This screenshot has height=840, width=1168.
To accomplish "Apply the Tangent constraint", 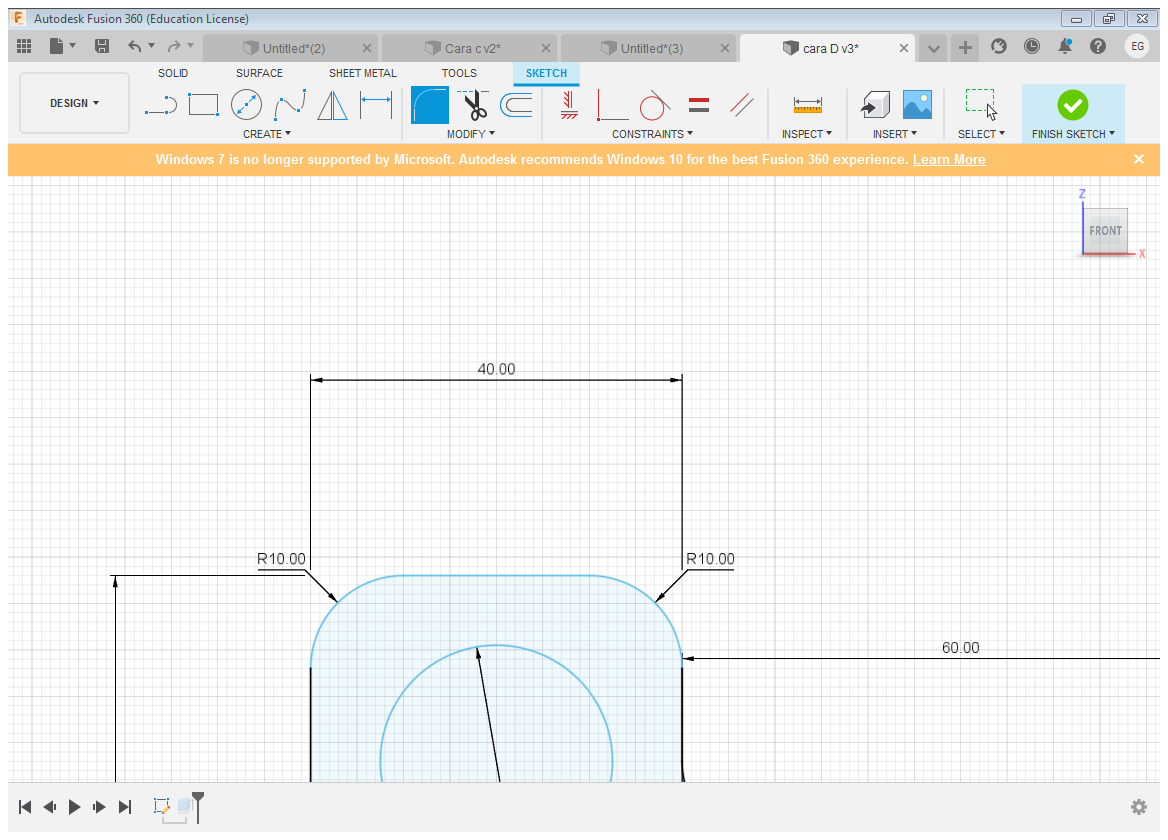I will pos(654,104).
